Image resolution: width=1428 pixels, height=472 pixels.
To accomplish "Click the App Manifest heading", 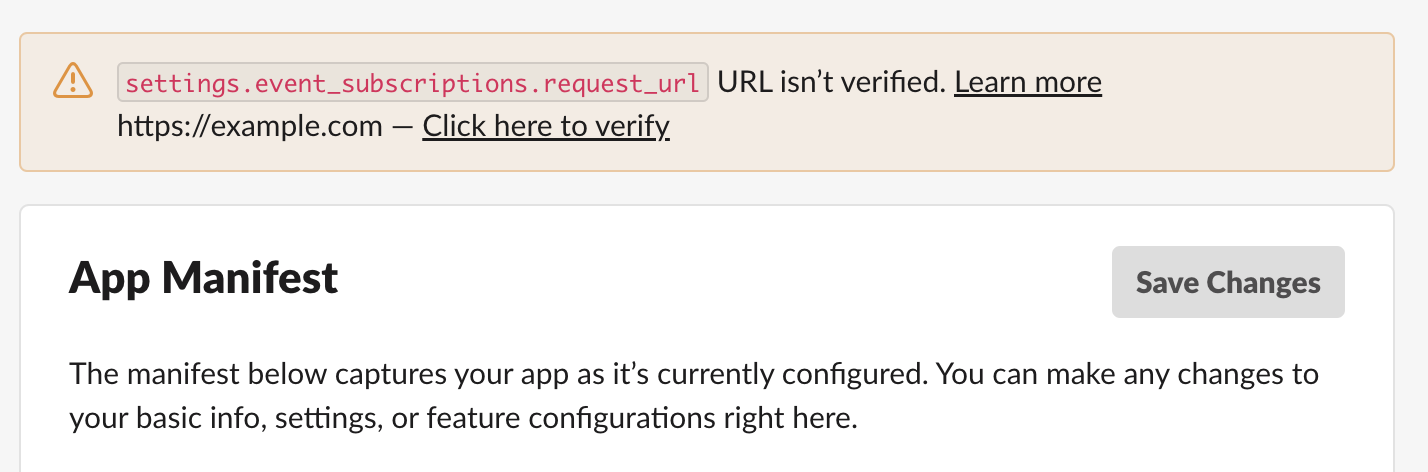I will 203,278.
